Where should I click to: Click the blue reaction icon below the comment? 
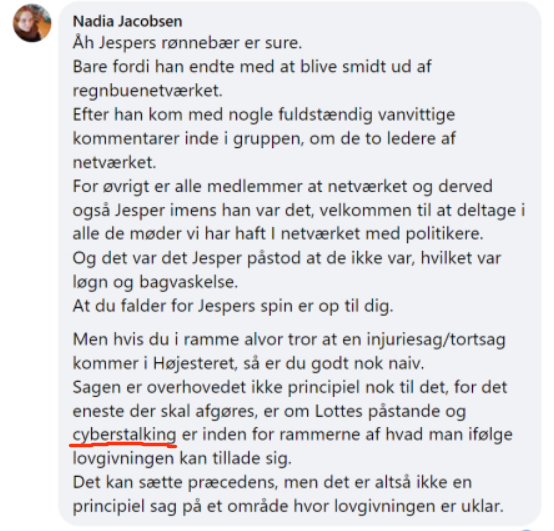click(x=526, y=529)
